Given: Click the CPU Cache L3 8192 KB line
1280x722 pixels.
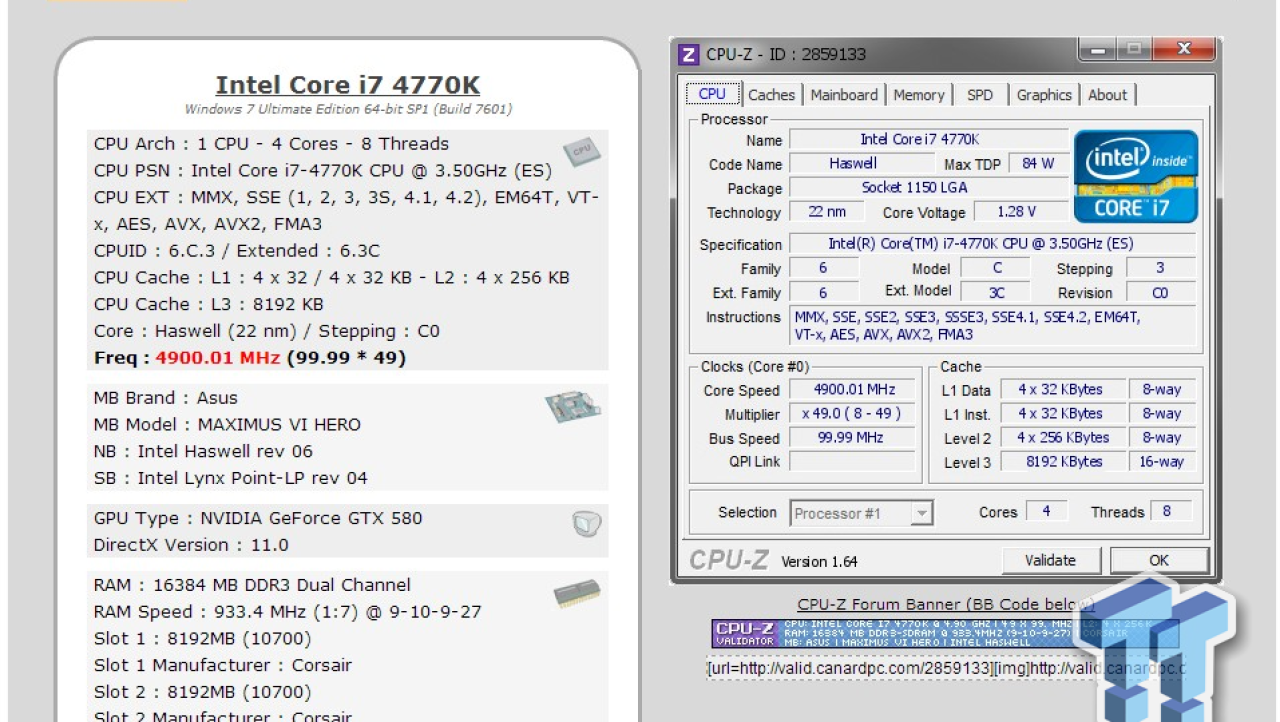Looking at the screenshot, I should (x=209, y=304).
